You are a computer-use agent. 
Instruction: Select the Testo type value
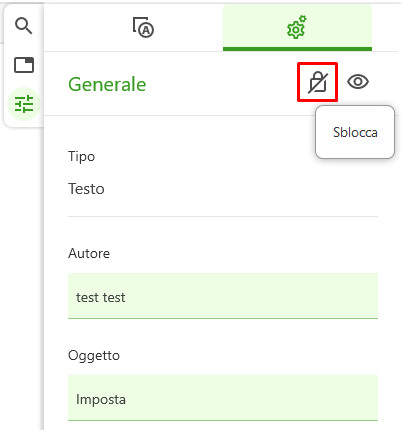(x=86, y=189)
